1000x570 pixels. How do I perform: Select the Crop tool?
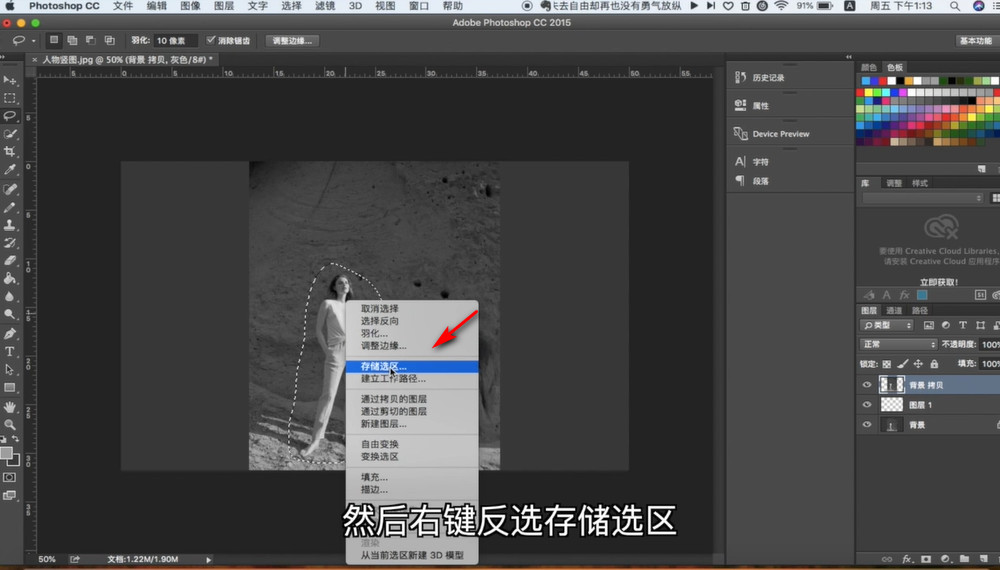(10, 152)
